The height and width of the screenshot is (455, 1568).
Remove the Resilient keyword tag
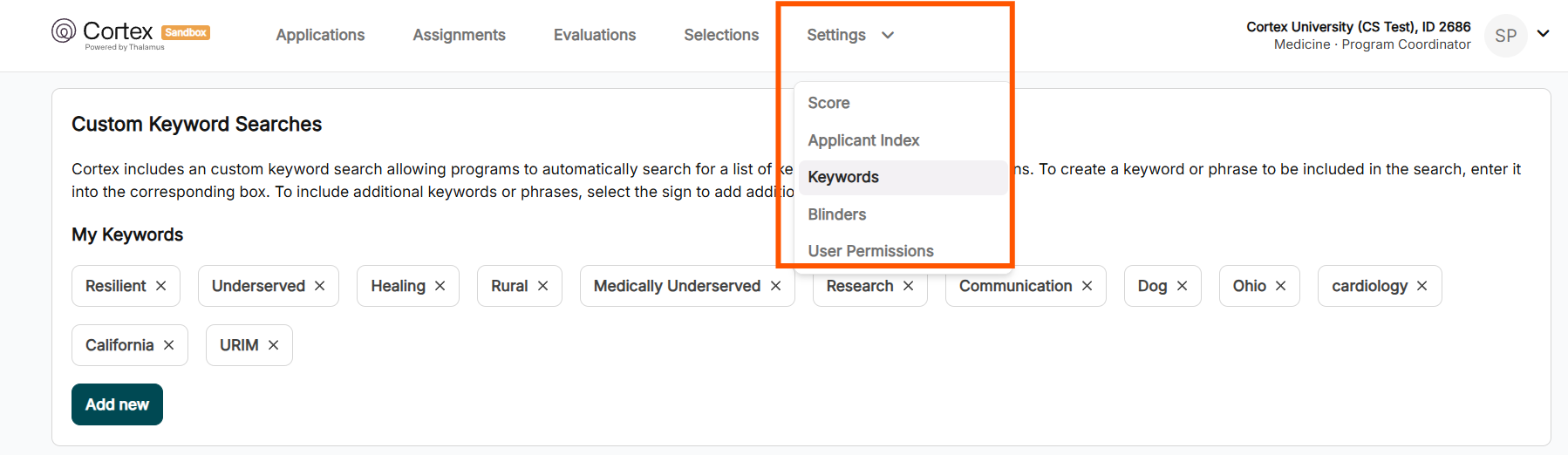[160, 286]
